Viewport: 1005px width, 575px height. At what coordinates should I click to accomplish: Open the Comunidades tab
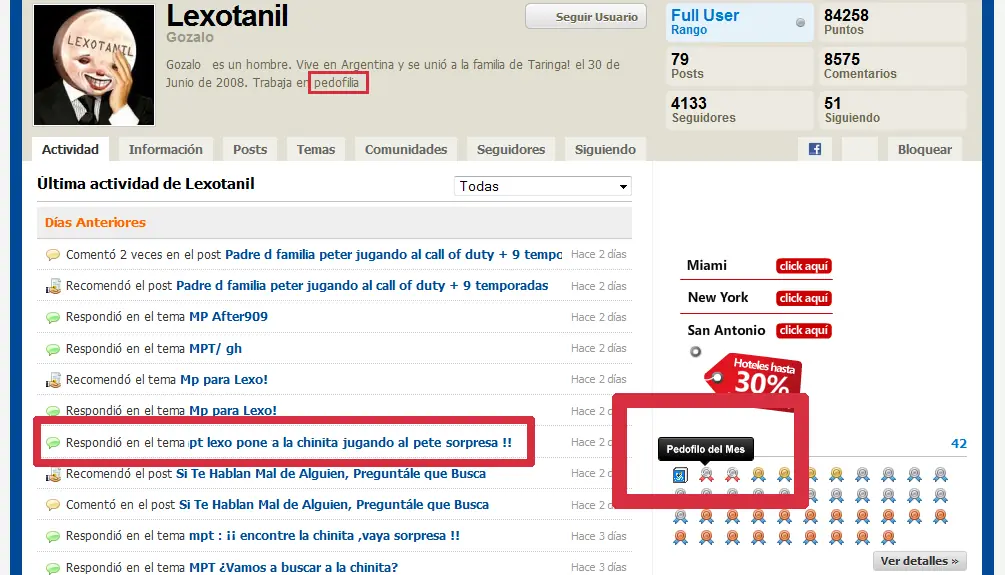406,149
